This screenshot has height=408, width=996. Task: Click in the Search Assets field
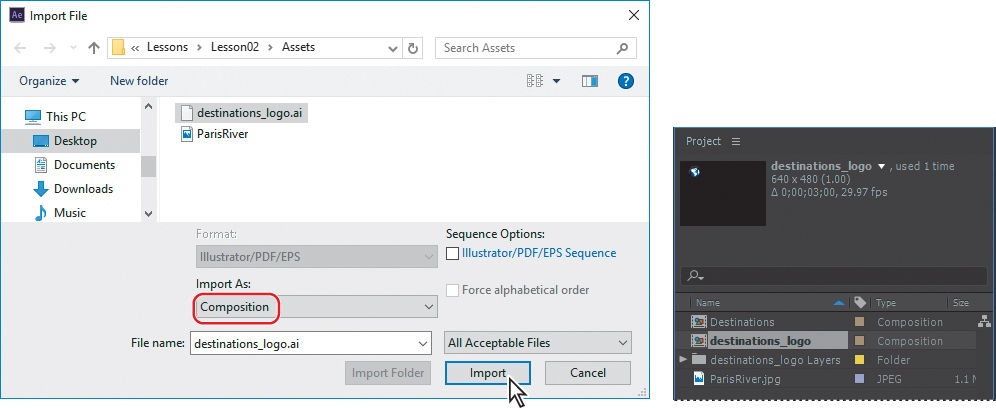point(535,48)
